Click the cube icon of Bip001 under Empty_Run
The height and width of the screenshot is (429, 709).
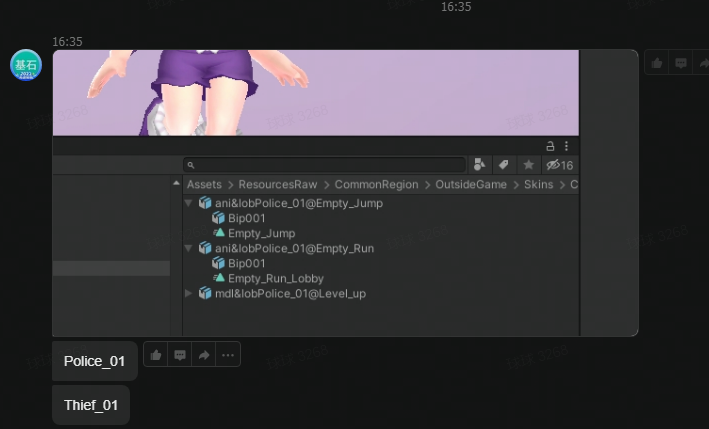[x=218, y=264]
